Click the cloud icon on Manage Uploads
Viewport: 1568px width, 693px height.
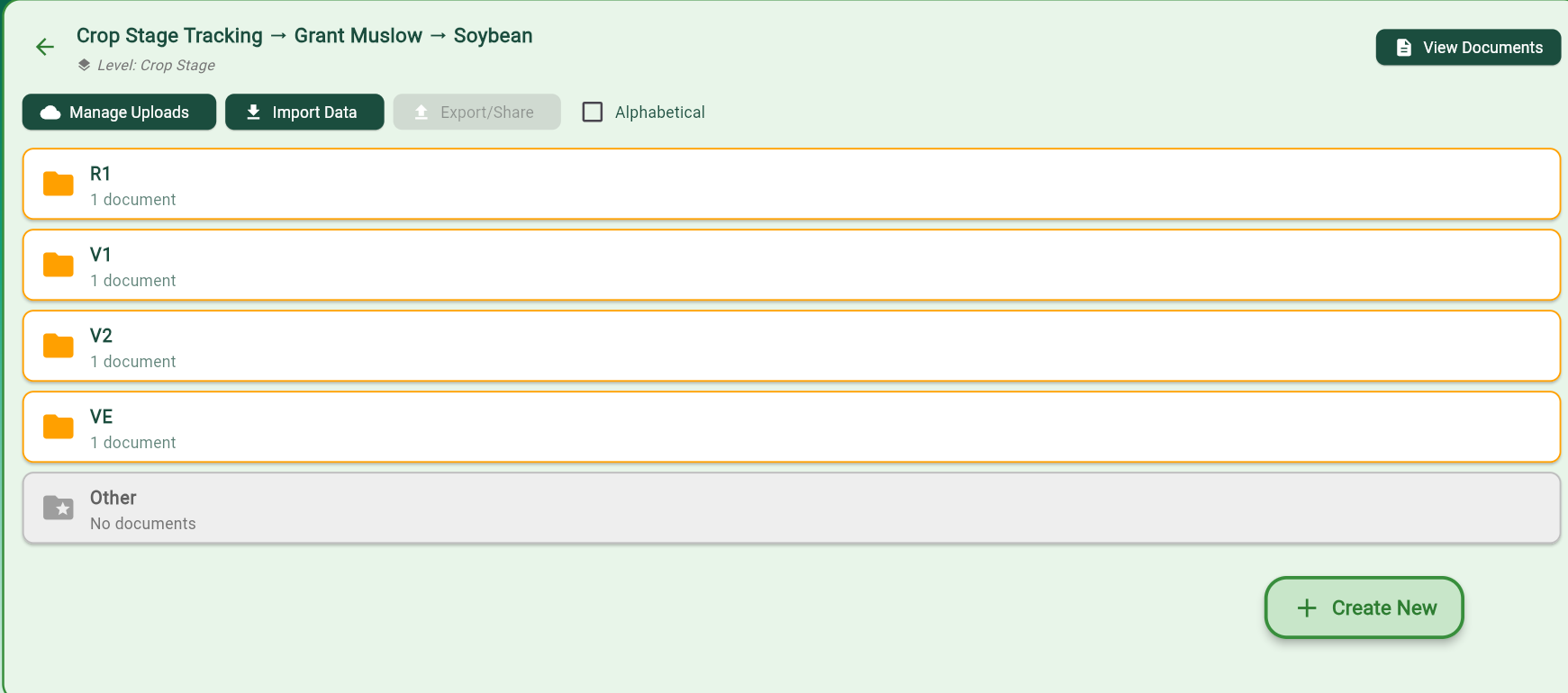[51, 112]
